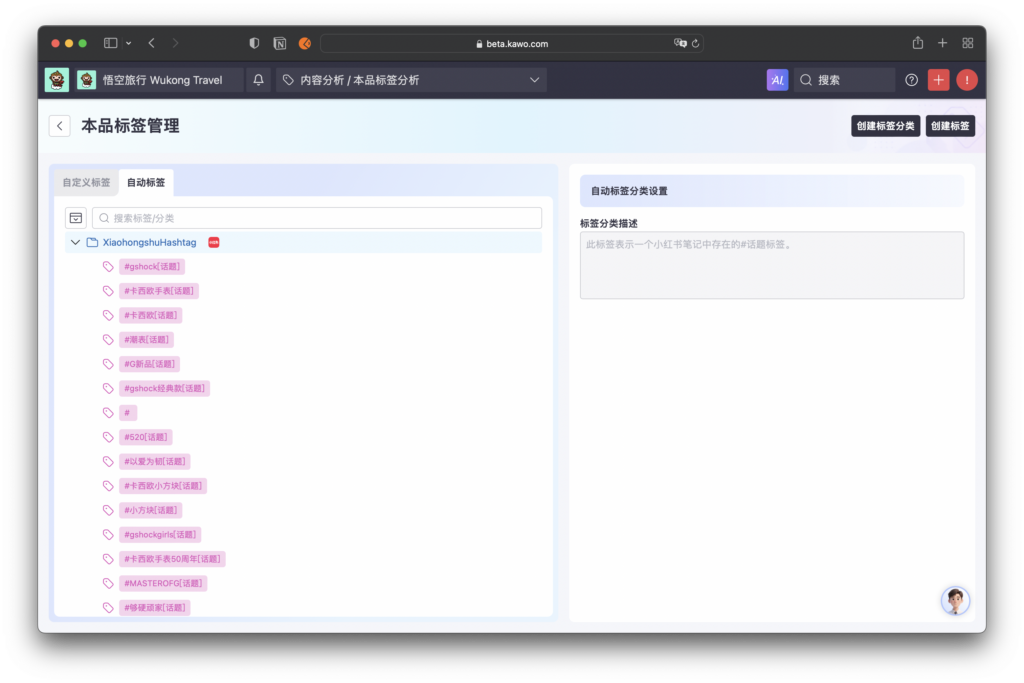
Task: Click the red plus create icon
Action: [x=938, y=80]
